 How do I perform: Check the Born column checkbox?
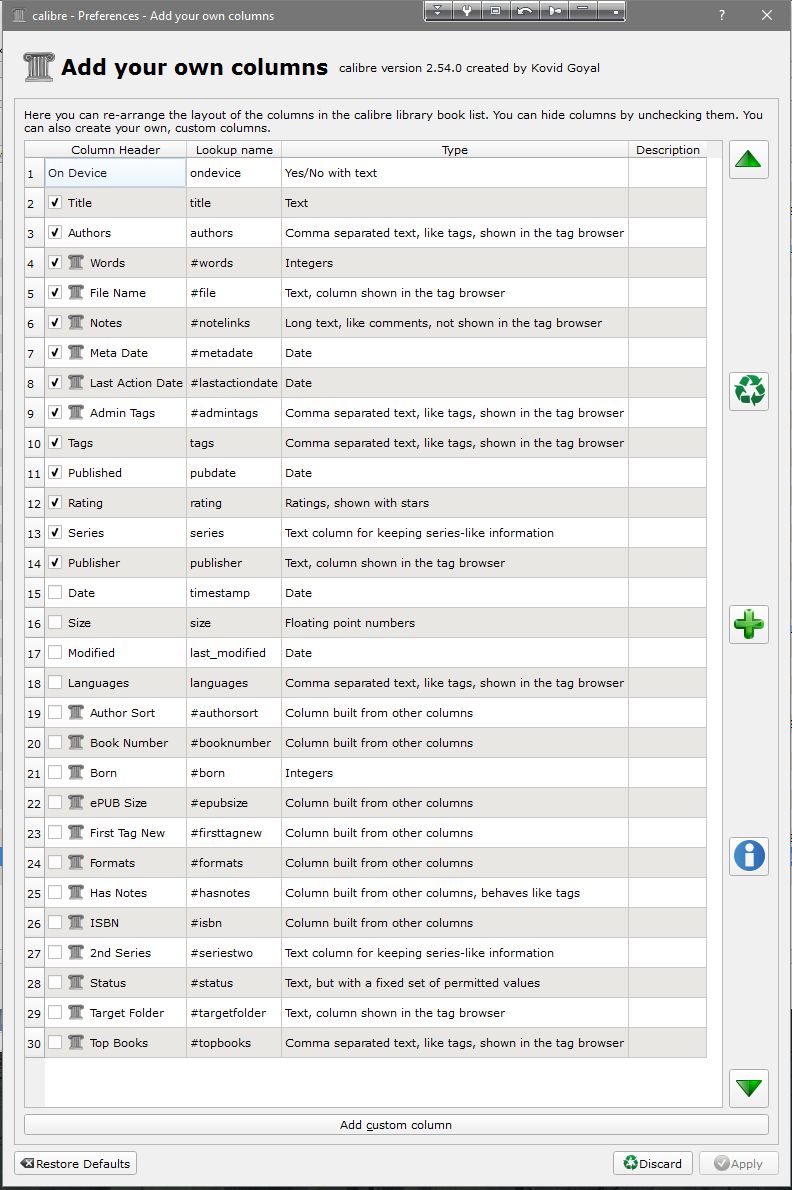[55, 772]
